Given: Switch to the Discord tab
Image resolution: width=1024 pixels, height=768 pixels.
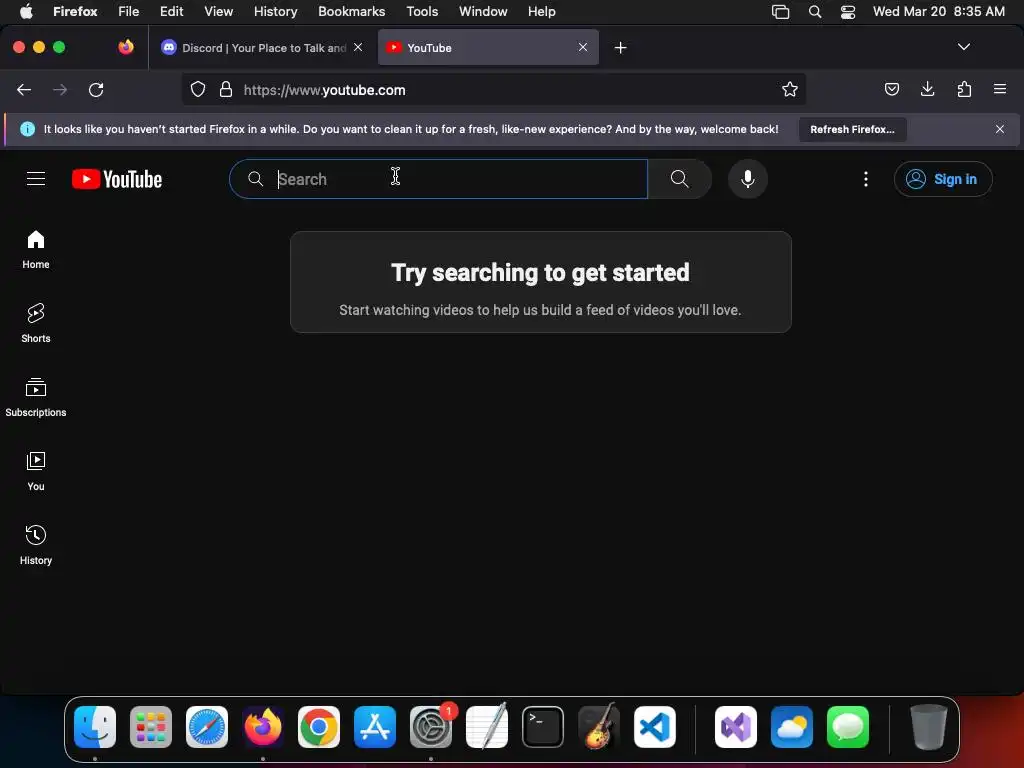Looking at the screenshot, I should click(x=262, y=48).
